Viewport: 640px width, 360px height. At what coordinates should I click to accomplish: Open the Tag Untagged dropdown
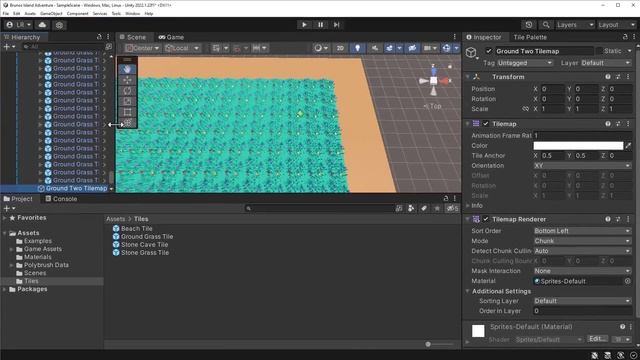coord(525,63)
